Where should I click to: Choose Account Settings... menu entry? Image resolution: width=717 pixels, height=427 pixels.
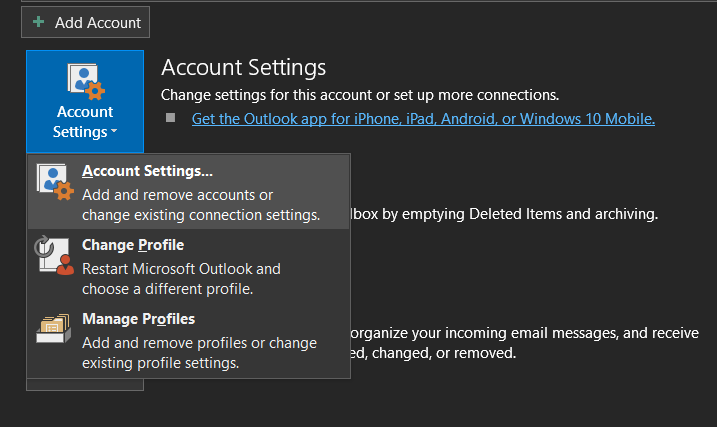189,192
